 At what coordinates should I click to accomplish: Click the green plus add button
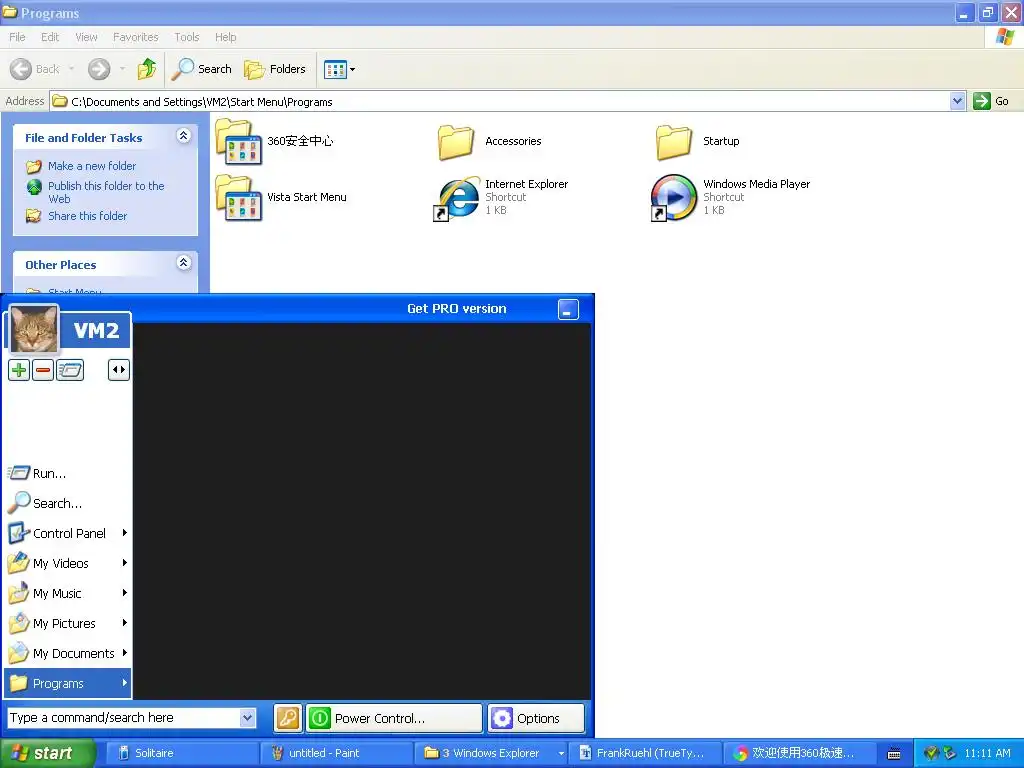tap(19, 370)
